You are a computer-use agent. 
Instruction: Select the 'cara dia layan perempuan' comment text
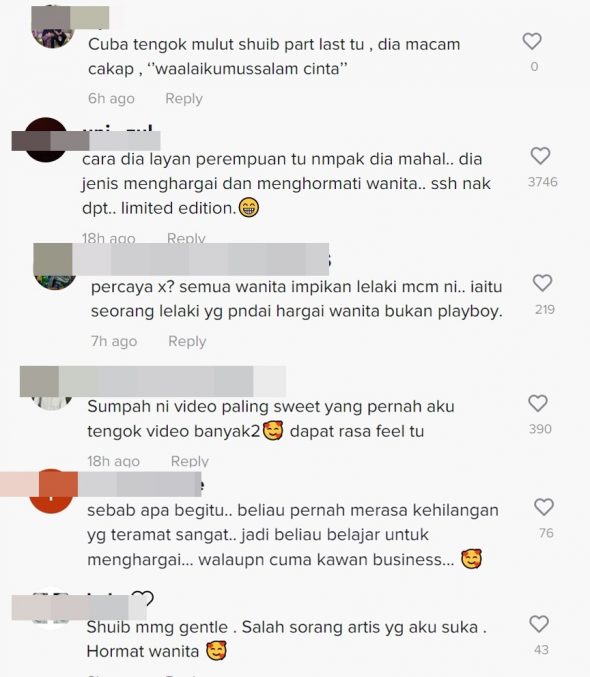click(x=286, y=183)
